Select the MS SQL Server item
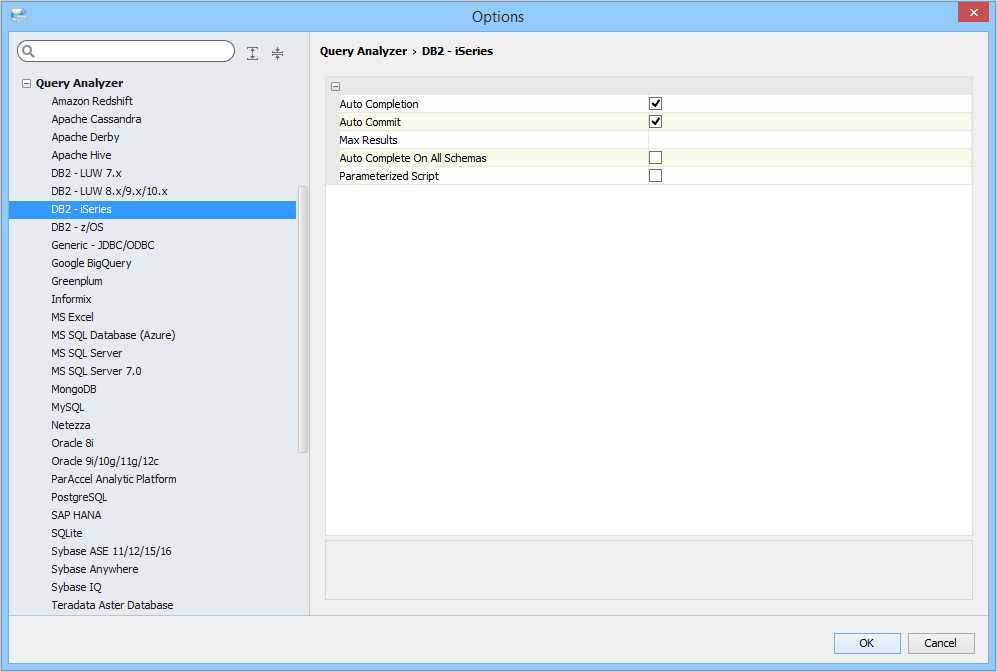The height and width of the screenshot is (672, 997). pyautogui.click(x=86, y=353)
